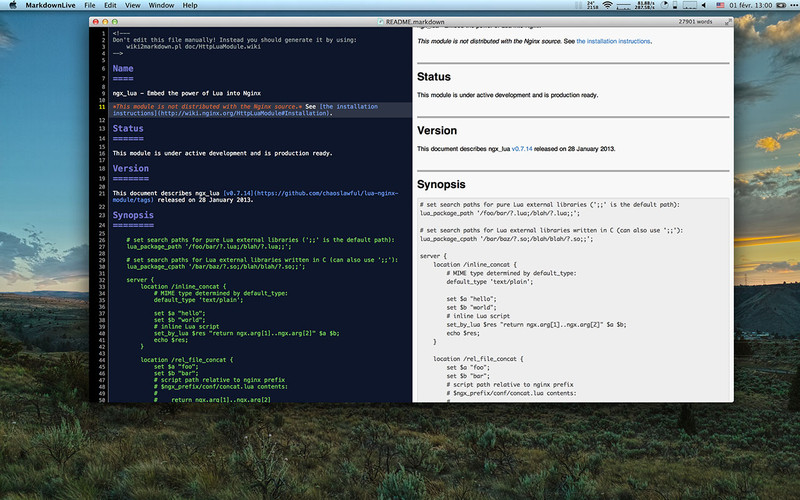The width and height of the screenshot is (800, 500).
Task: Minimize the README.markdown window with yellow button
Action: [105, 21]
